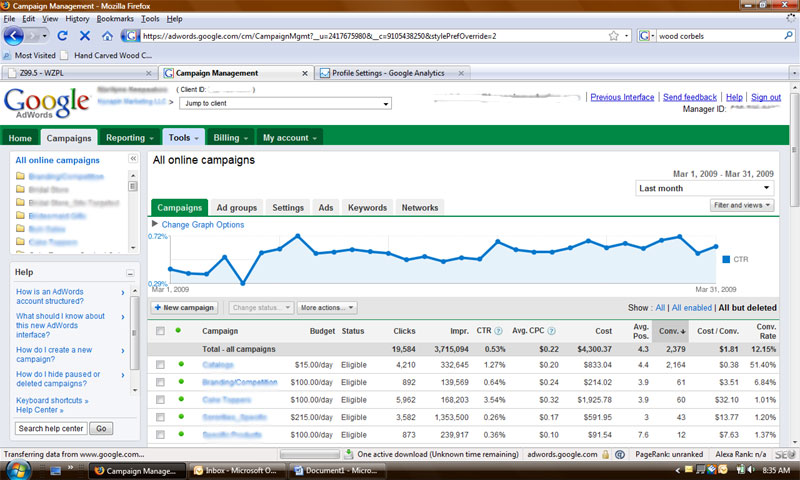Close the Campaign Management tab
The height and width of the screenshot is (480, 800).
point(305,73)
